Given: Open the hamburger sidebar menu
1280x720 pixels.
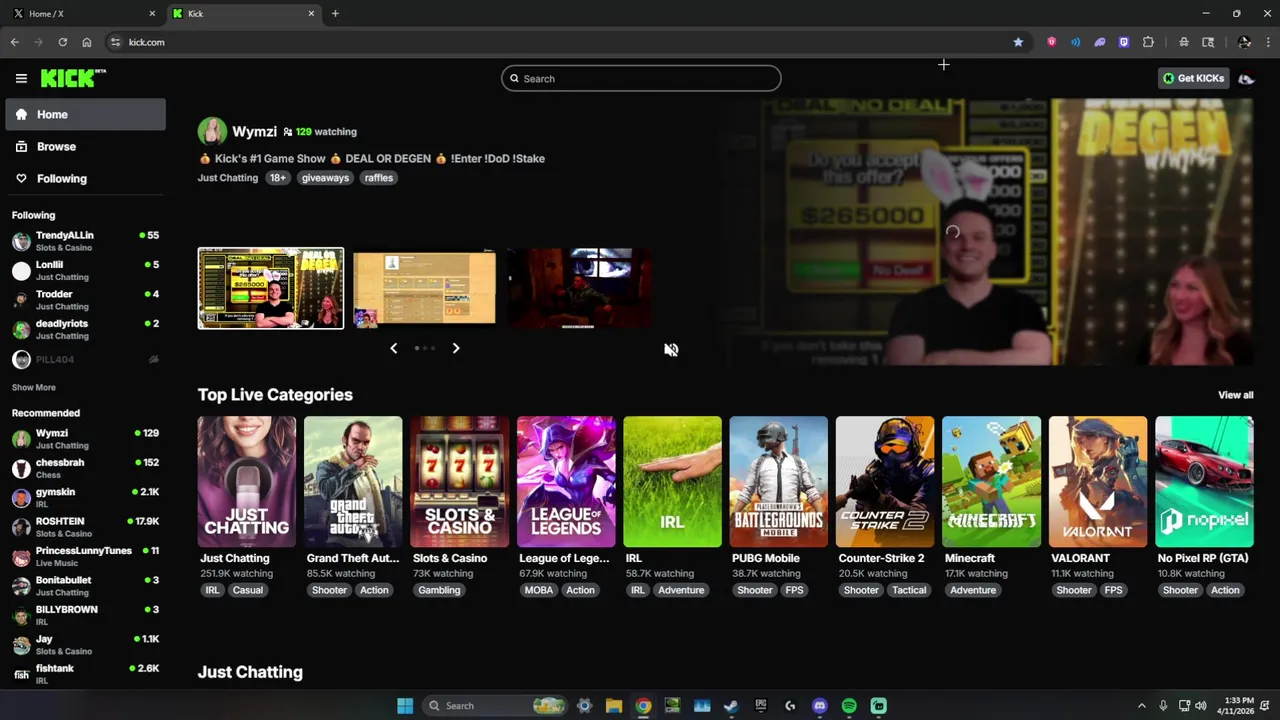Looking at the screenshot, I should [21, 78].
